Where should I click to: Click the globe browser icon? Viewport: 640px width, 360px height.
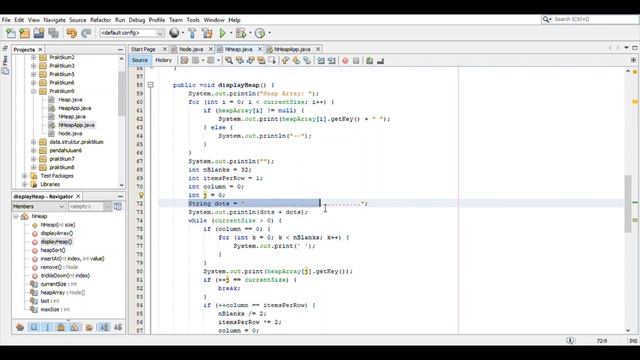174,33
